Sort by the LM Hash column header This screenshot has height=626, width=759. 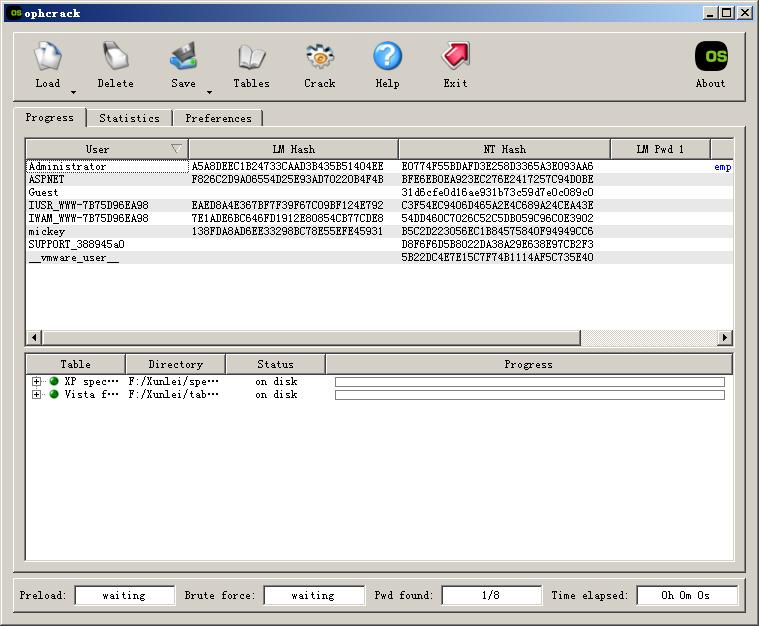click(x=293, y=149)
